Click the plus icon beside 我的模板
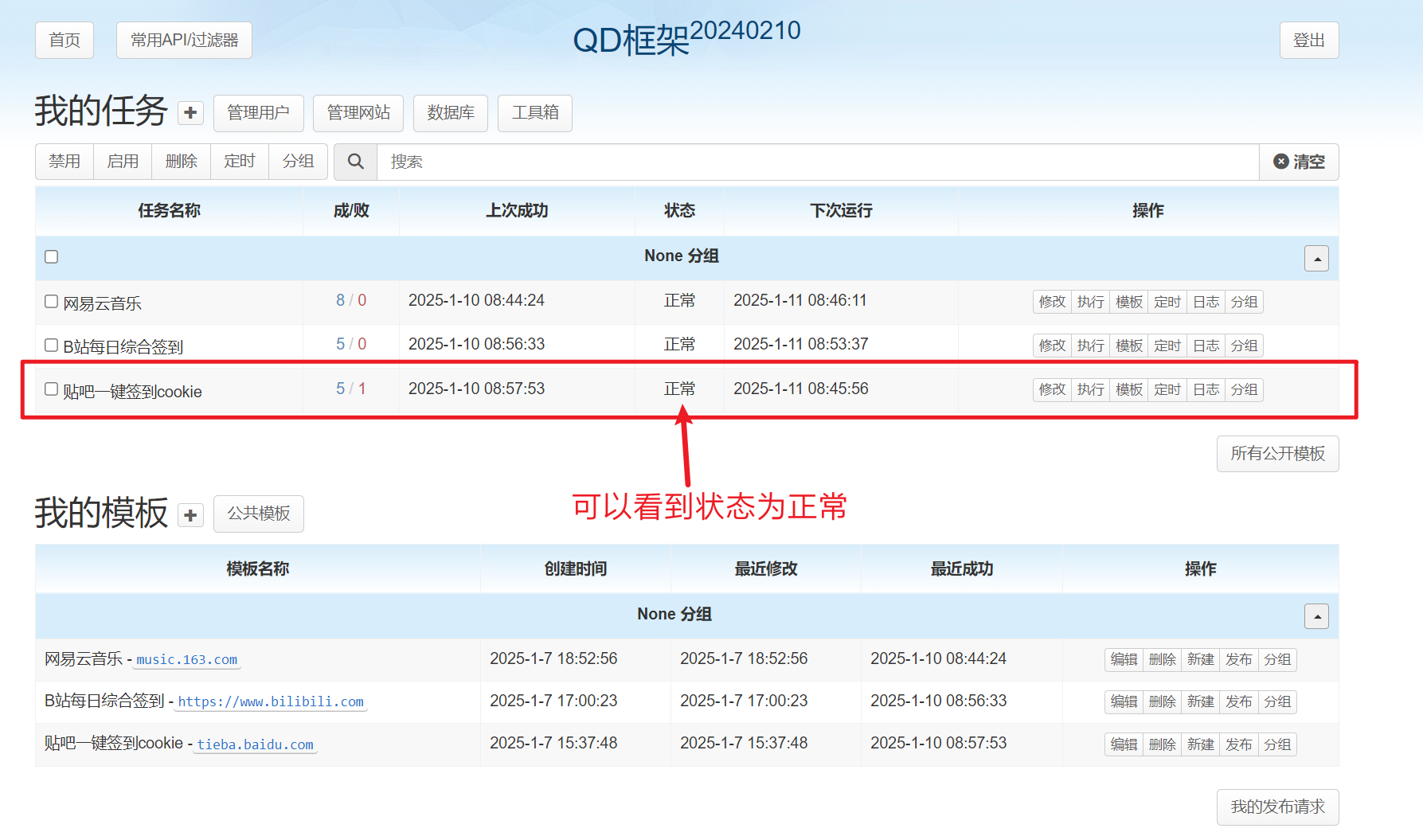Image resolution: width=1423 pixels, height=840 pixels. (x=190, y=515)
